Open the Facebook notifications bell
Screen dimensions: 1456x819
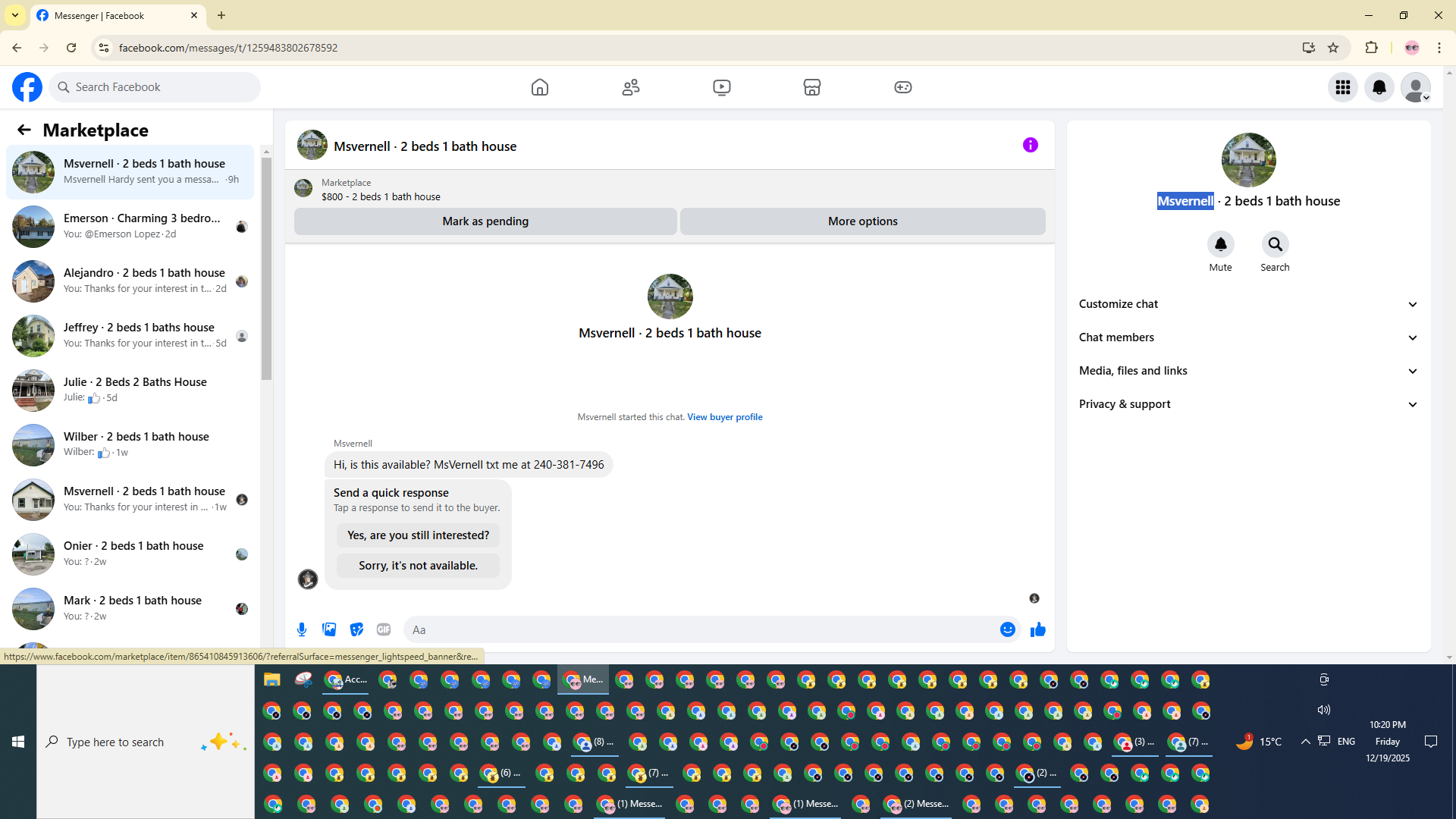(x=1379, y=87)
